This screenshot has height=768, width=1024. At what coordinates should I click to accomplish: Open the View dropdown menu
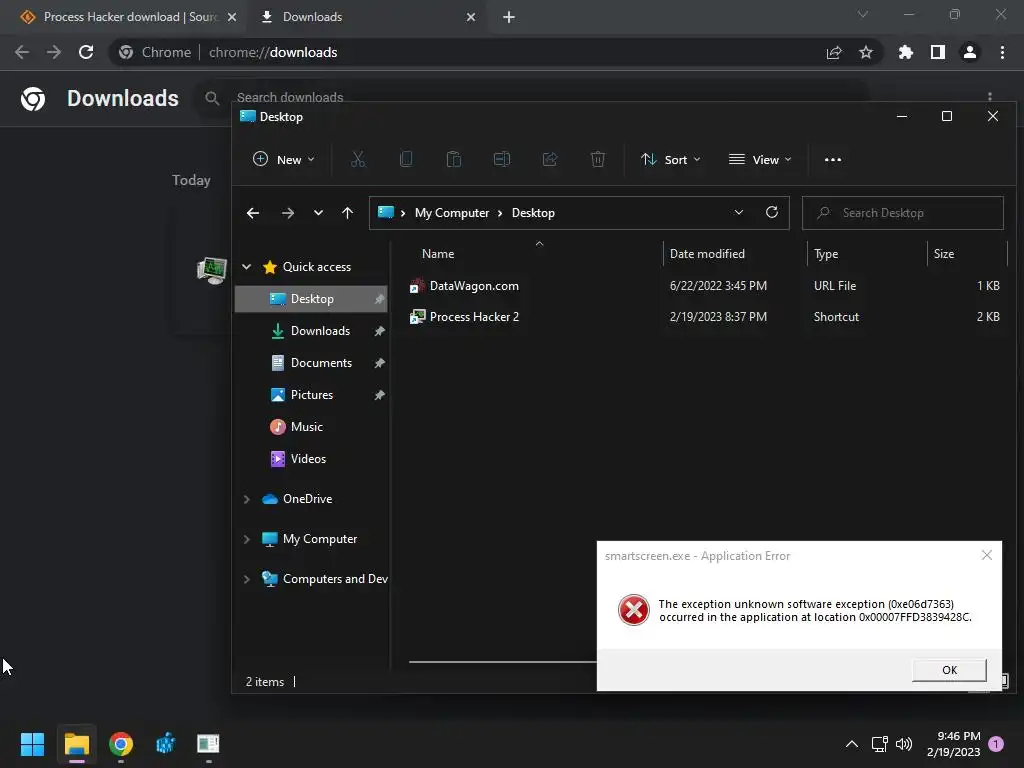point(760,159)
